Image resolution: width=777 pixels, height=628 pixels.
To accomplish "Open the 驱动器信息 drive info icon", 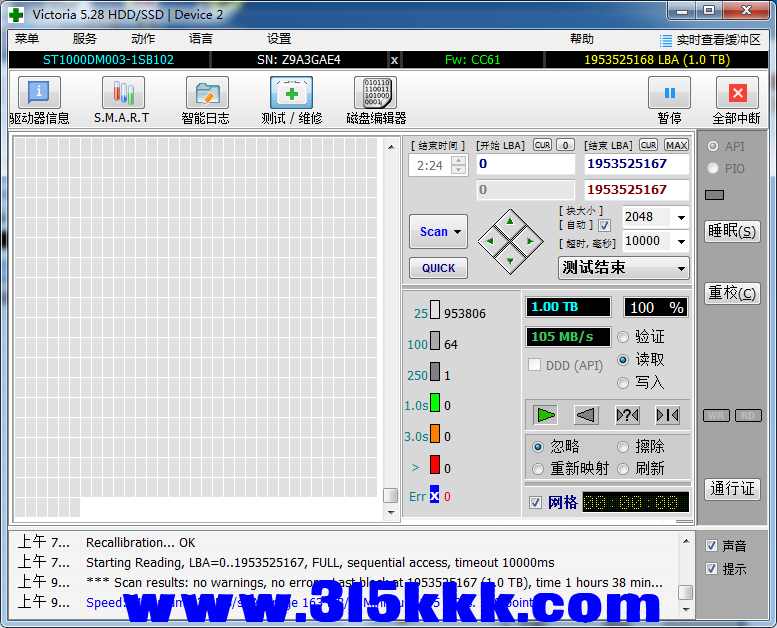I will 39,94.
